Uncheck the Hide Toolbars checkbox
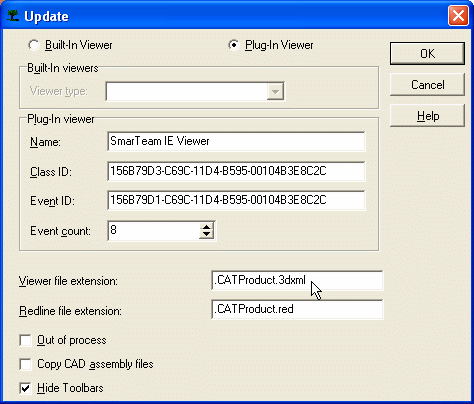 pos(26,388)
